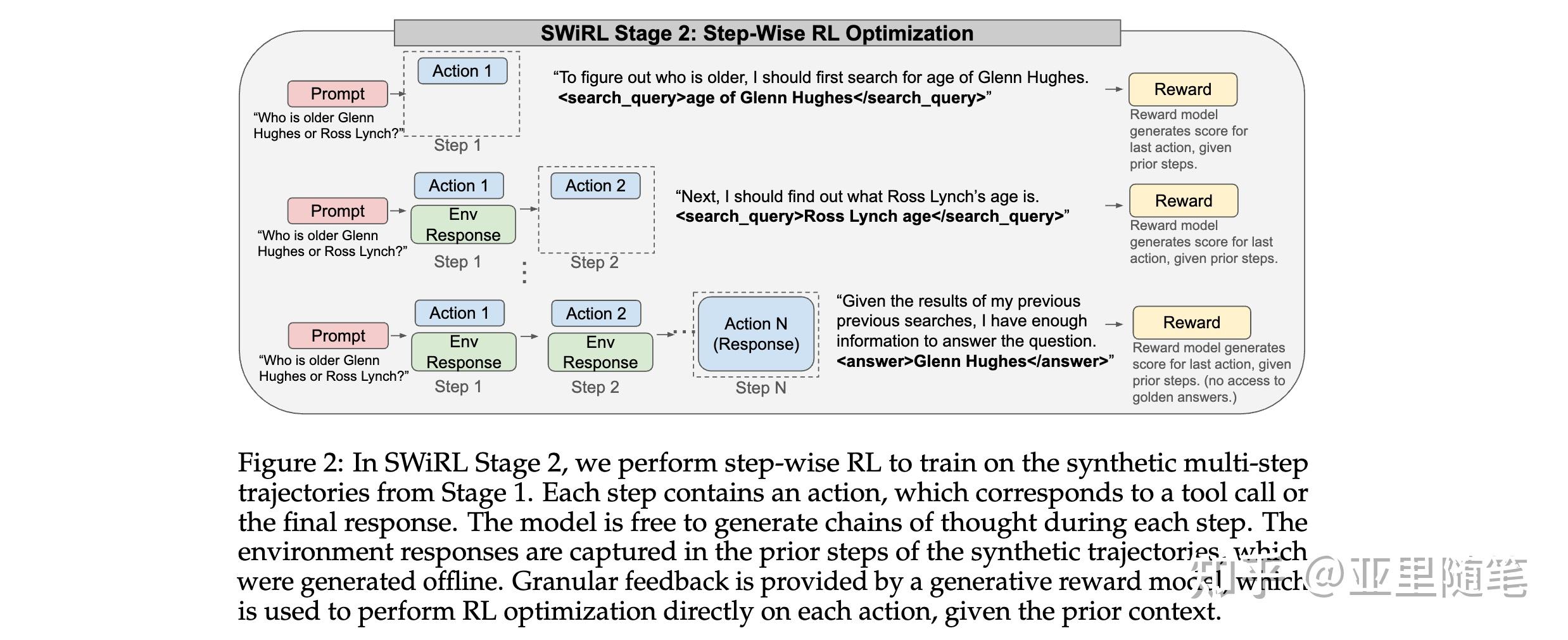Click the Env Response box in second row
Image resolution: width=1568 pixels, height=640 pixels.
click(463, 224)
